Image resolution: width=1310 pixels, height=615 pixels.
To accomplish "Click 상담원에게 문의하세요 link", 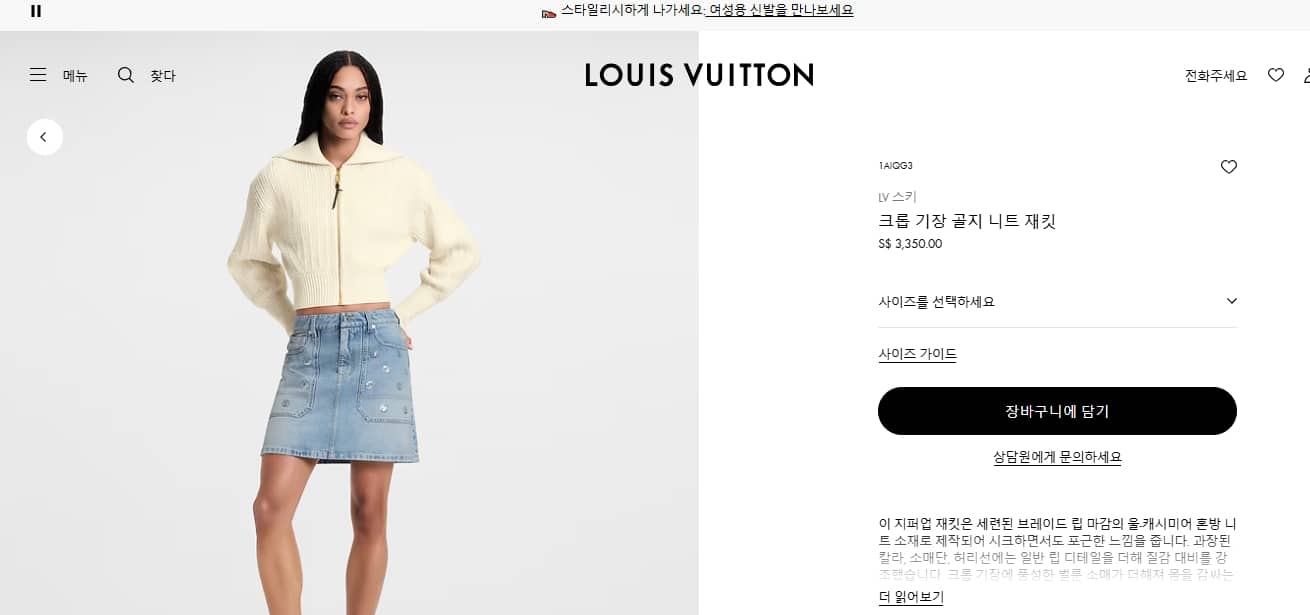I will (1057, 457).
